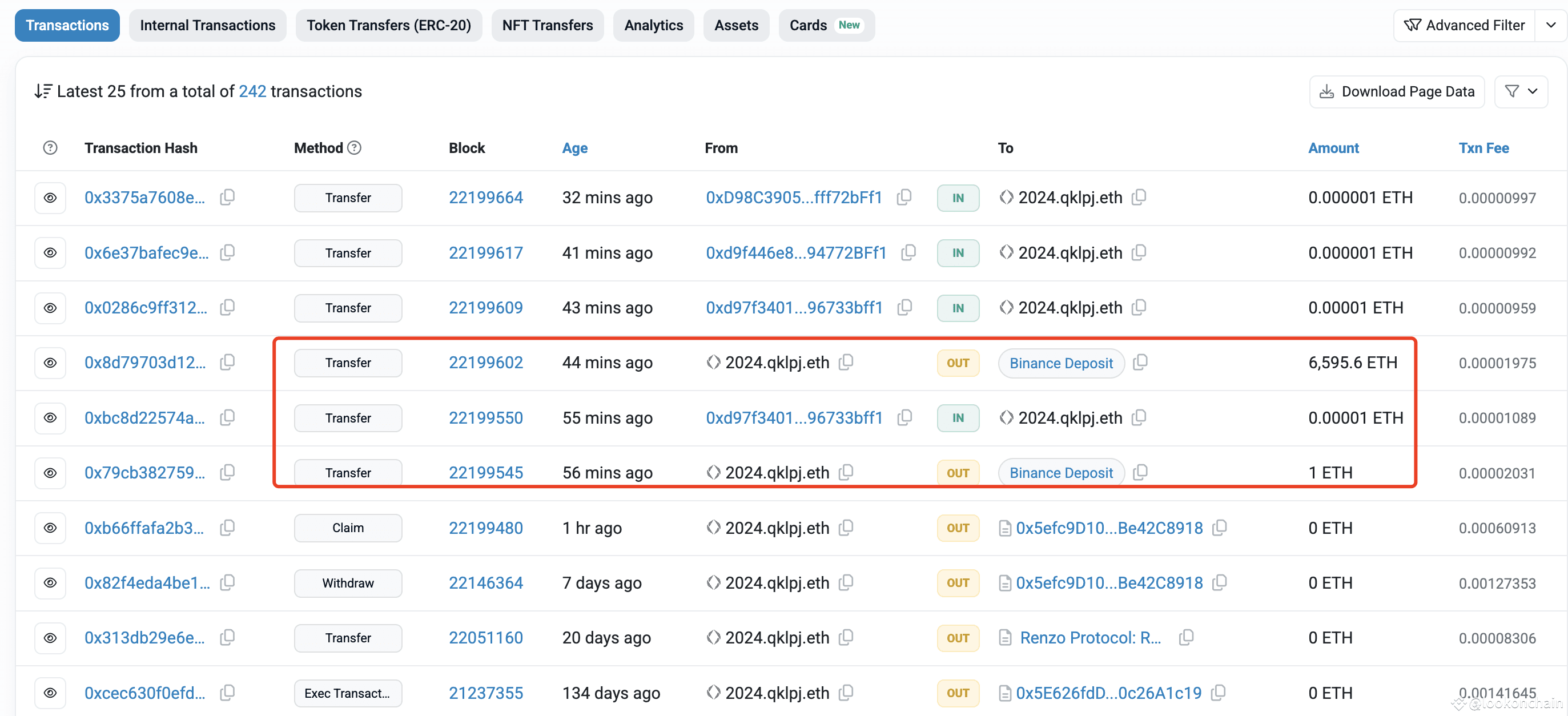
Task: Click help icon beside Transaction Hash header
Action: (x=50, y=148)
